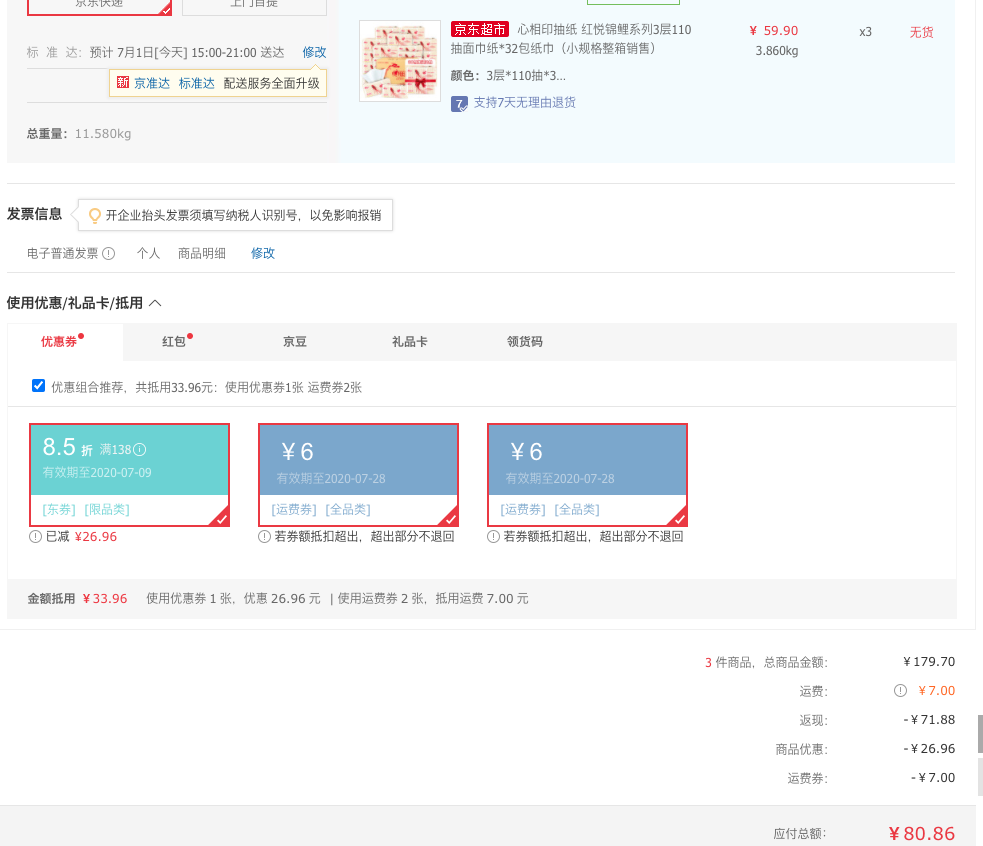Click the 京准达 link
The image size is (983, 846).
[152, 83]
